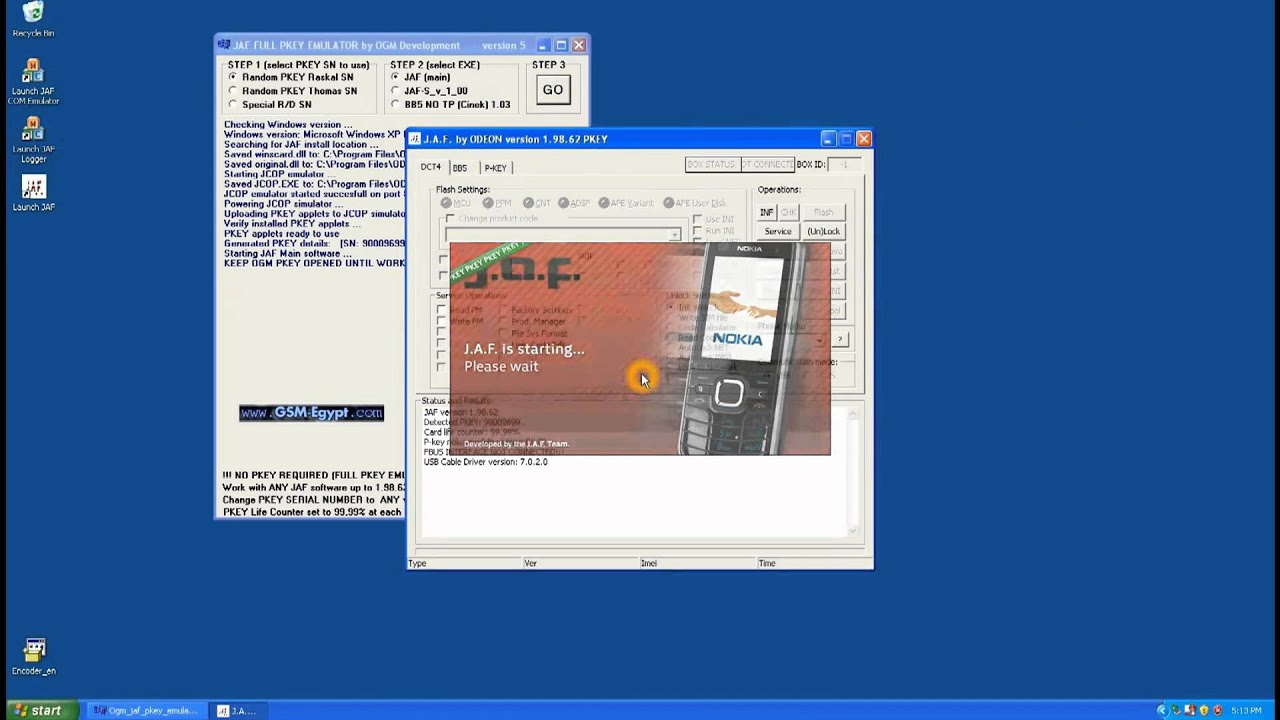The width and height of the screenshot is (1280, 720).
Task: Select JAF-S_v_1_00 EXE radio
Action: tap(395, 91)
